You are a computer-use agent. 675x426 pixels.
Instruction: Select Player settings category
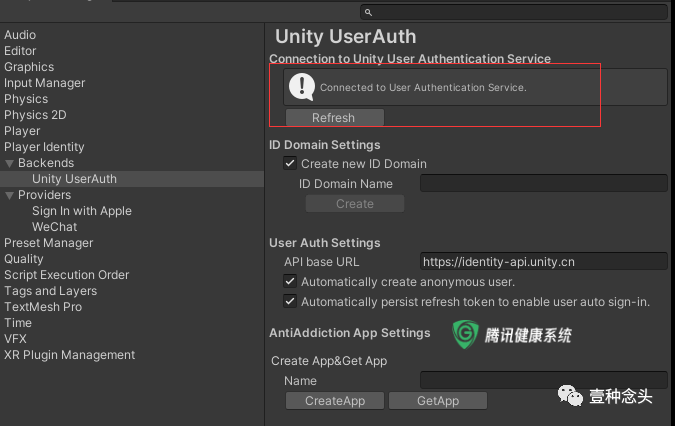pyautogui.click(x=22, y=131)
